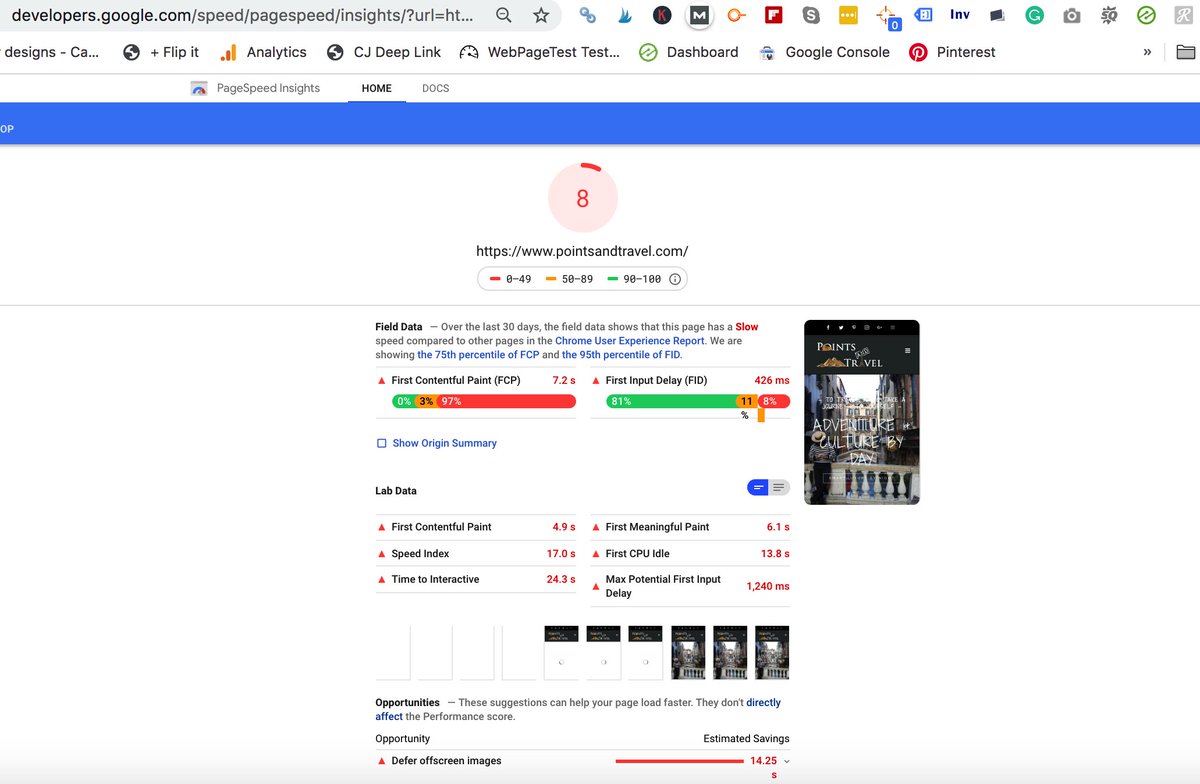Viewport: 1200px width, 784px height.
Task: Open the Analytics bookmark
Action: point(263,52)
